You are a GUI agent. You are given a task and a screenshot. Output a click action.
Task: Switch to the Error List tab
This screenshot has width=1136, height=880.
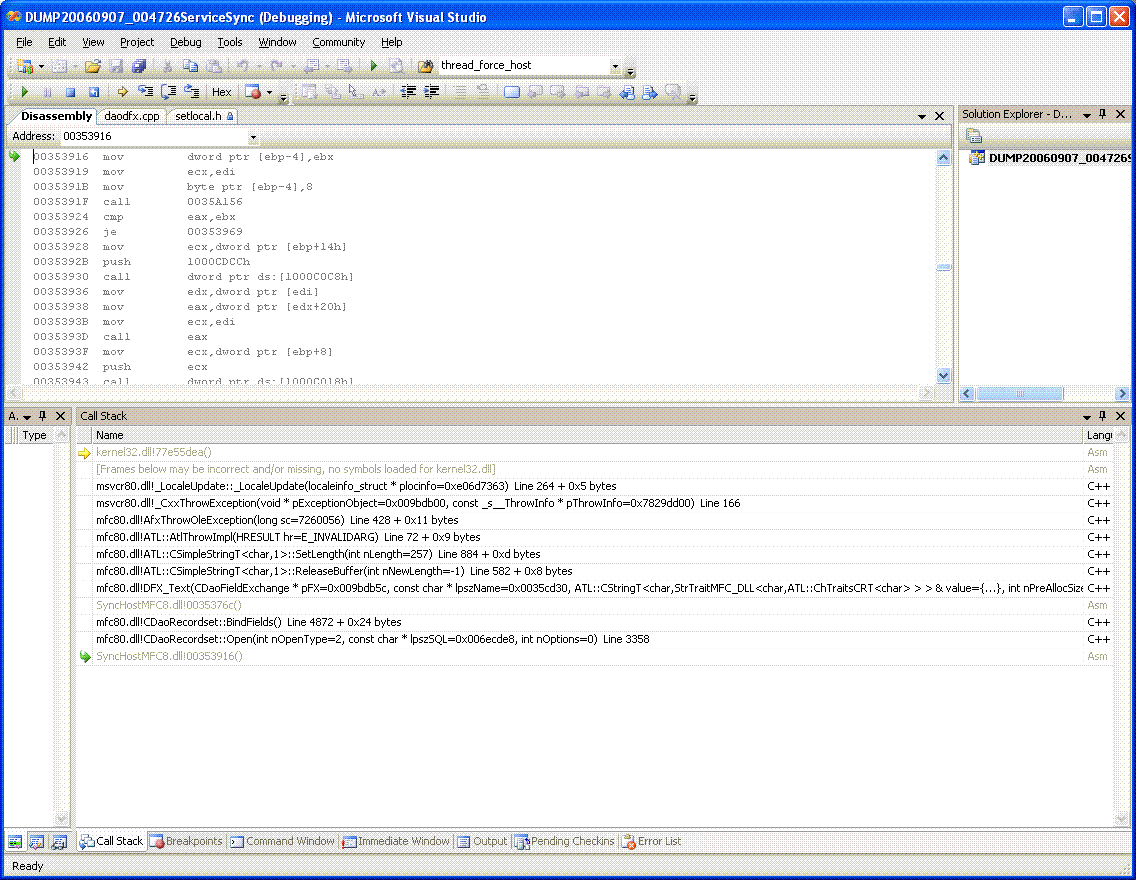tap(651, 841)
